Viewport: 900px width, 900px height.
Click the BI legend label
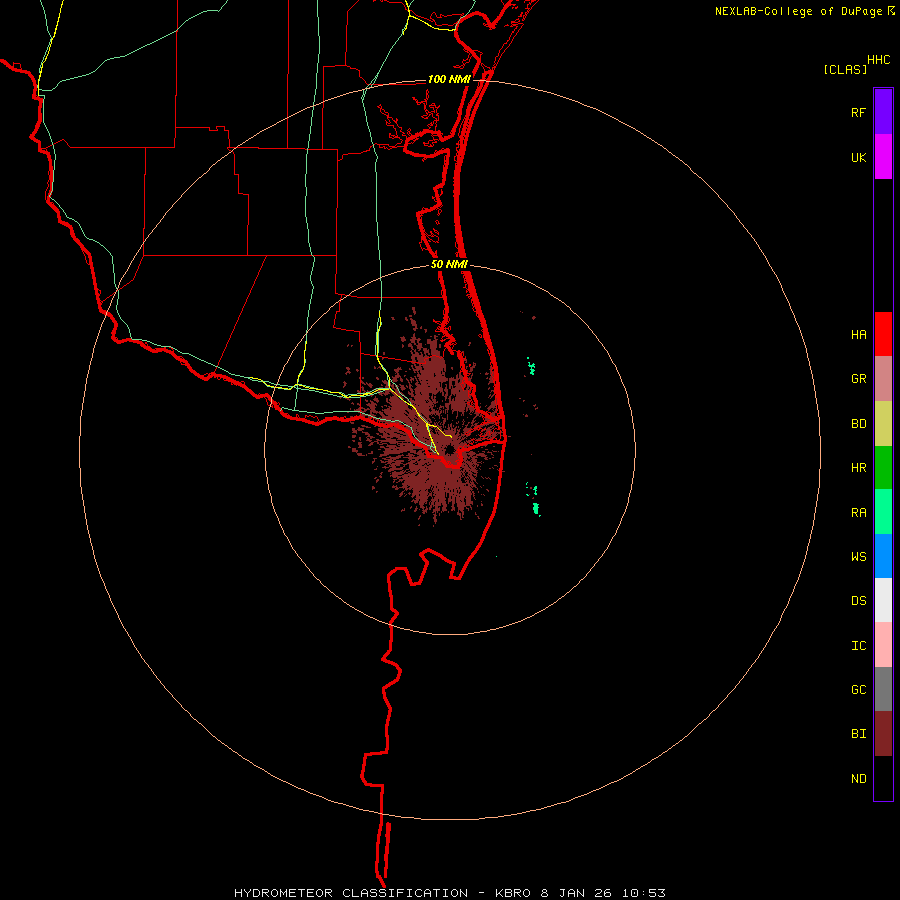click(x=858, y=734)
